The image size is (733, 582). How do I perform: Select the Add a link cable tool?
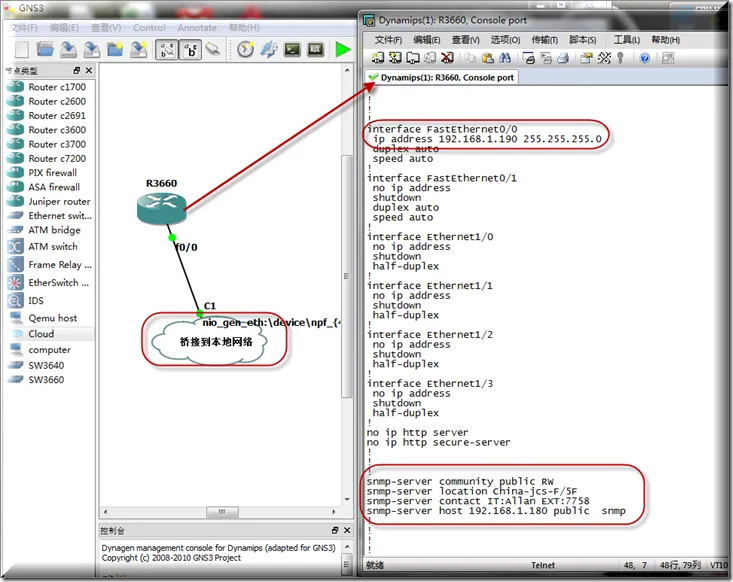[x=213, y=49]
